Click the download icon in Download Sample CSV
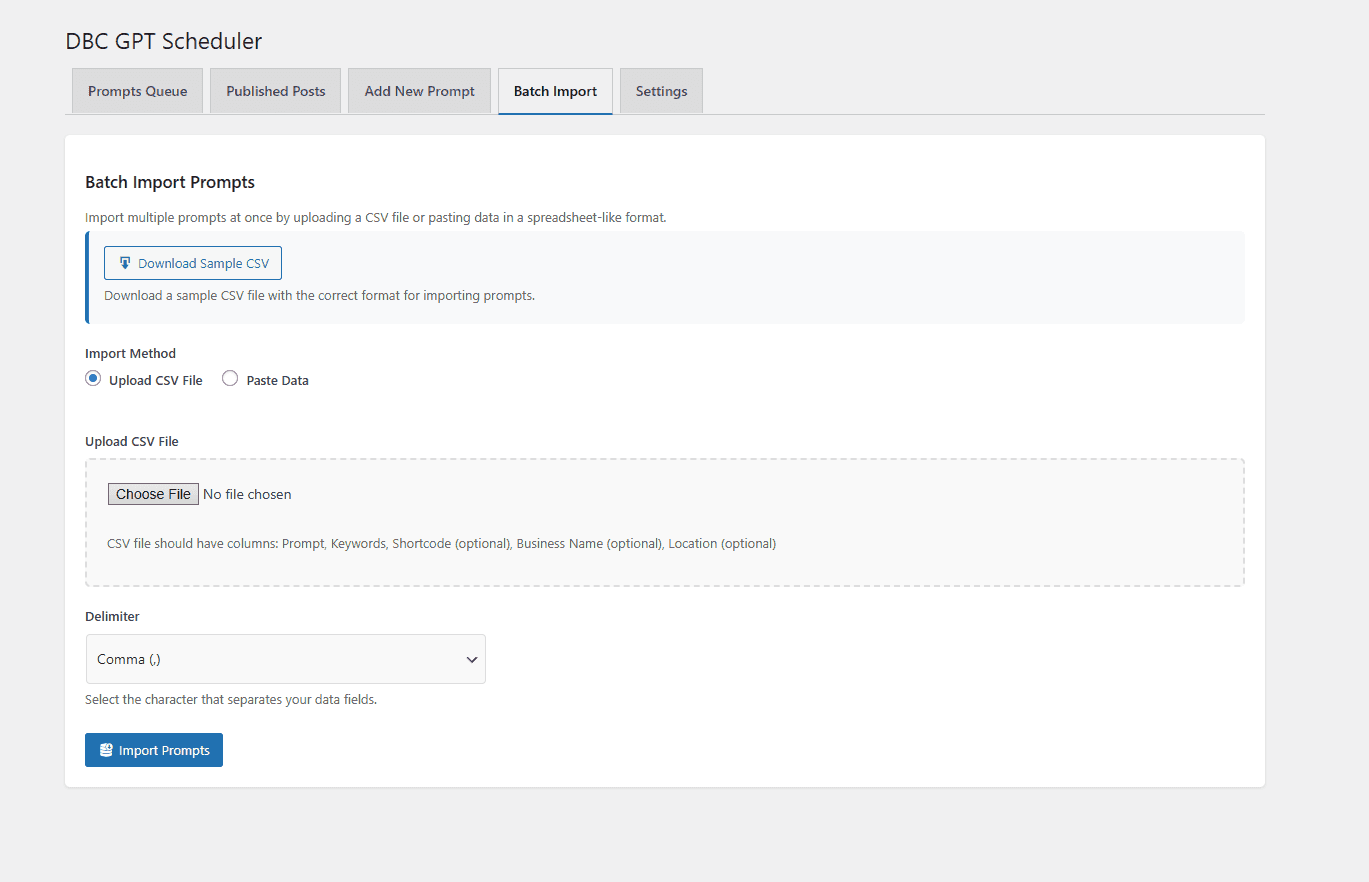This screenshot has height=882, width=1369. pos(125,263)
